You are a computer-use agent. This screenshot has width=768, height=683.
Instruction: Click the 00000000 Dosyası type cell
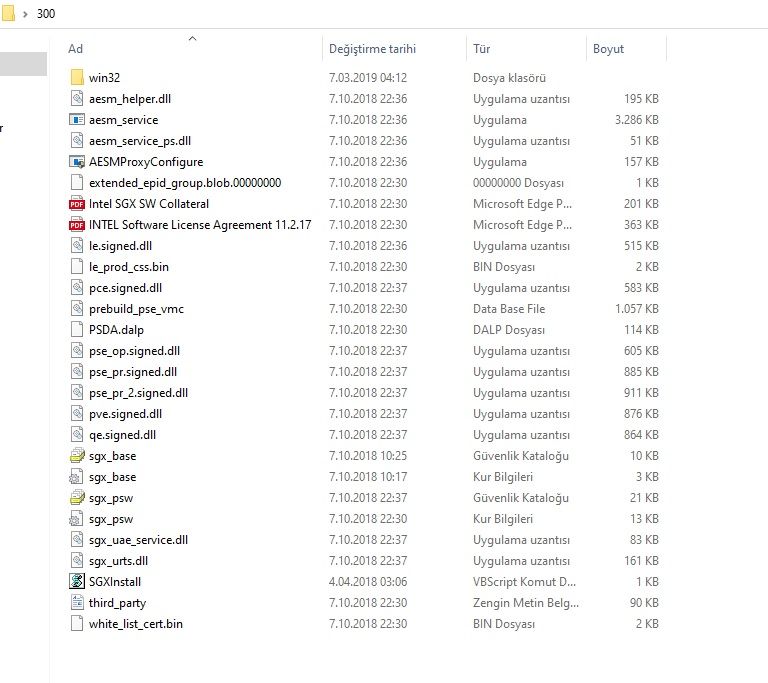(x=518, y=183)
